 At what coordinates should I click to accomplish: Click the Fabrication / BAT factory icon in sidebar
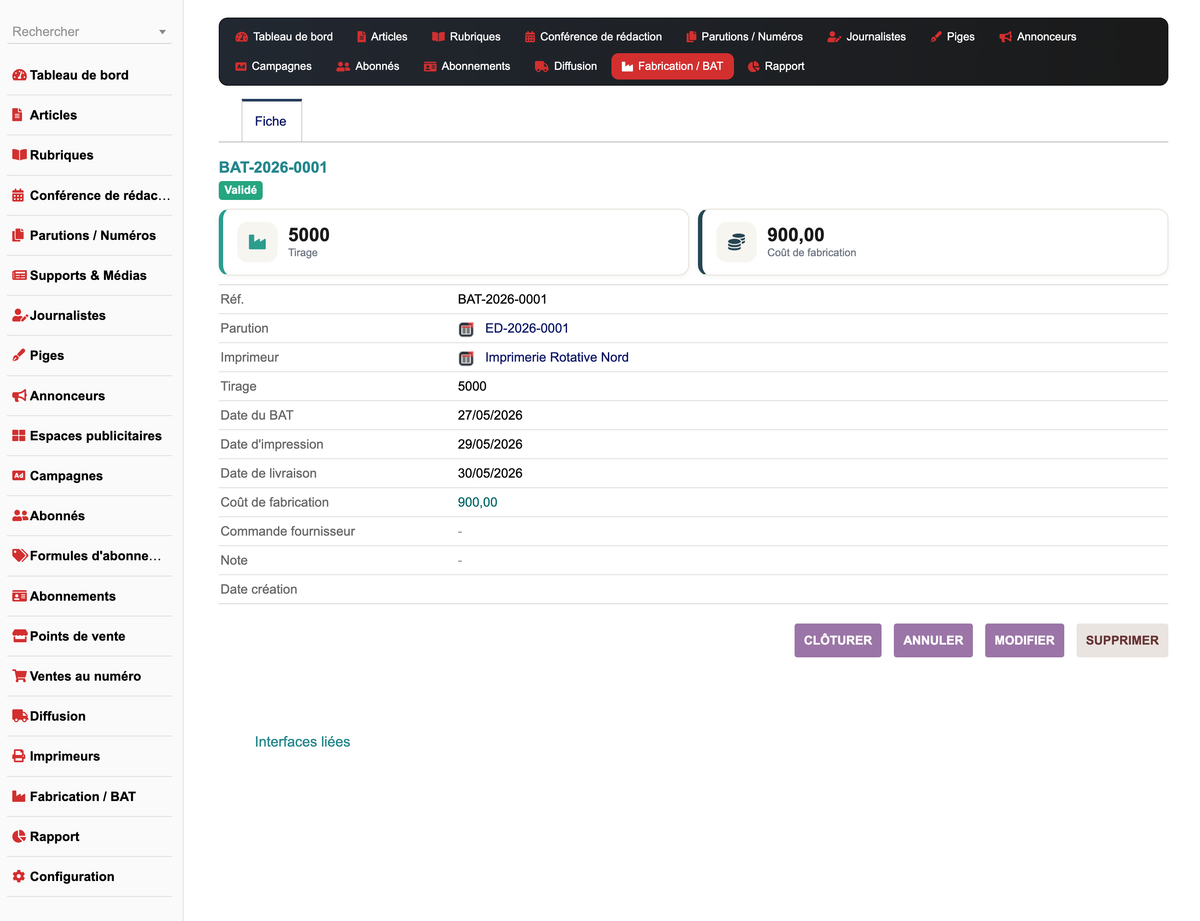click(19, 796)
